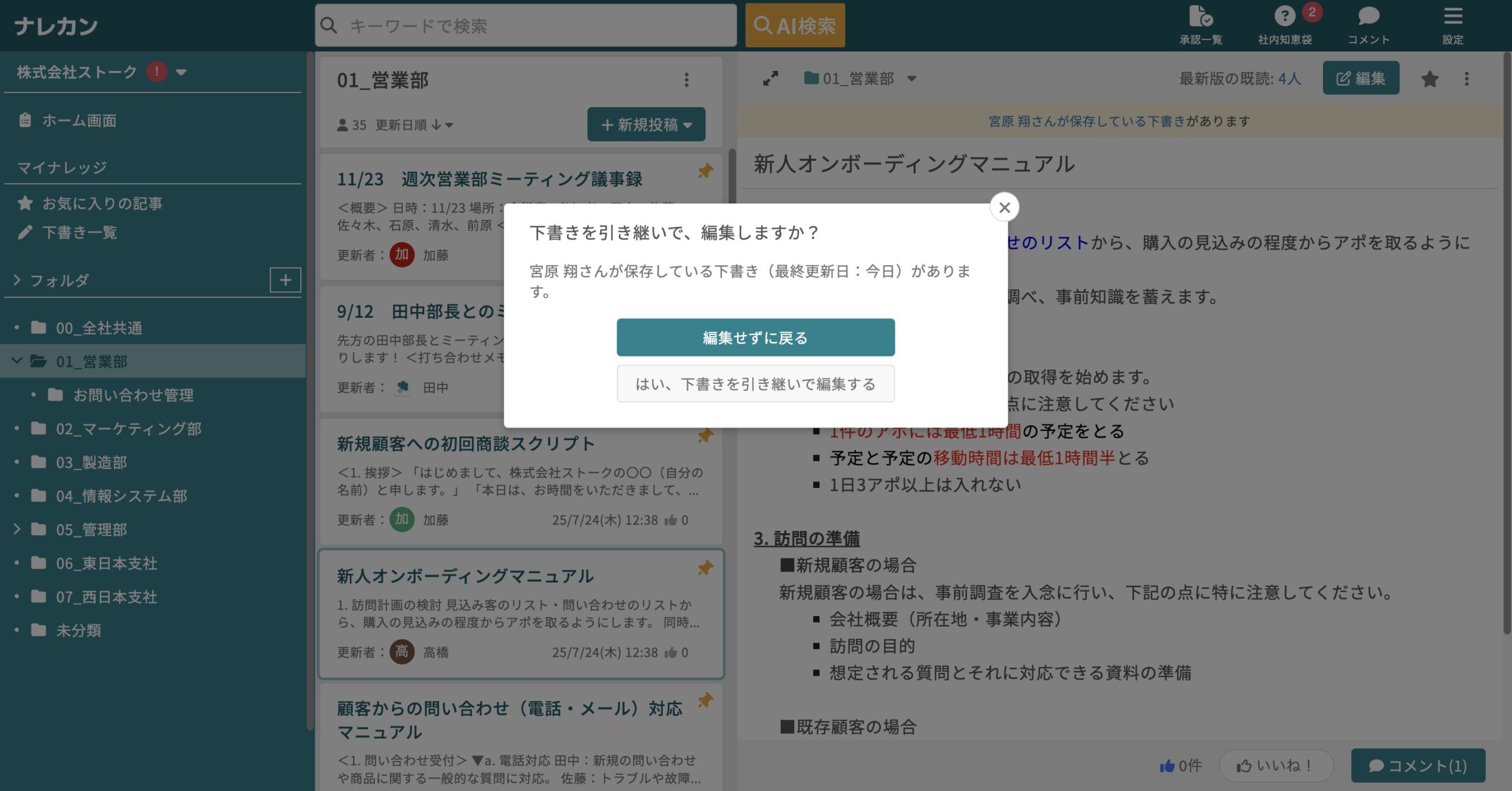
Task: Click pin icon on 11/23 meeting article
Action: [705, 171]
